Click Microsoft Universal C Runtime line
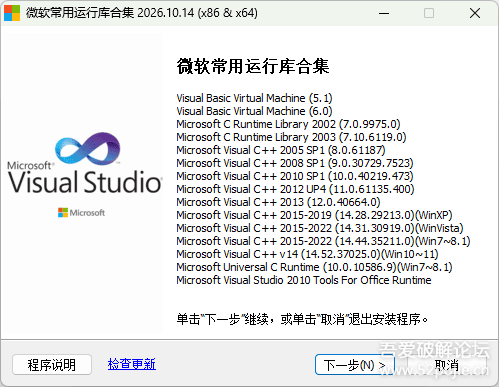The height and width of the screenshot is (387, 499). 314,267
